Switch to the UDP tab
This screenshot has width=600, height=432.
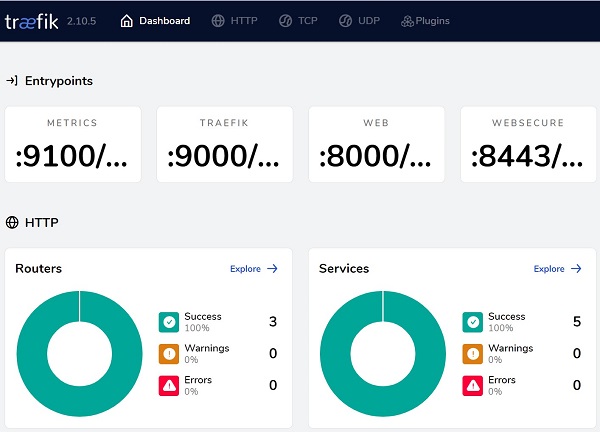pos(360,21)
